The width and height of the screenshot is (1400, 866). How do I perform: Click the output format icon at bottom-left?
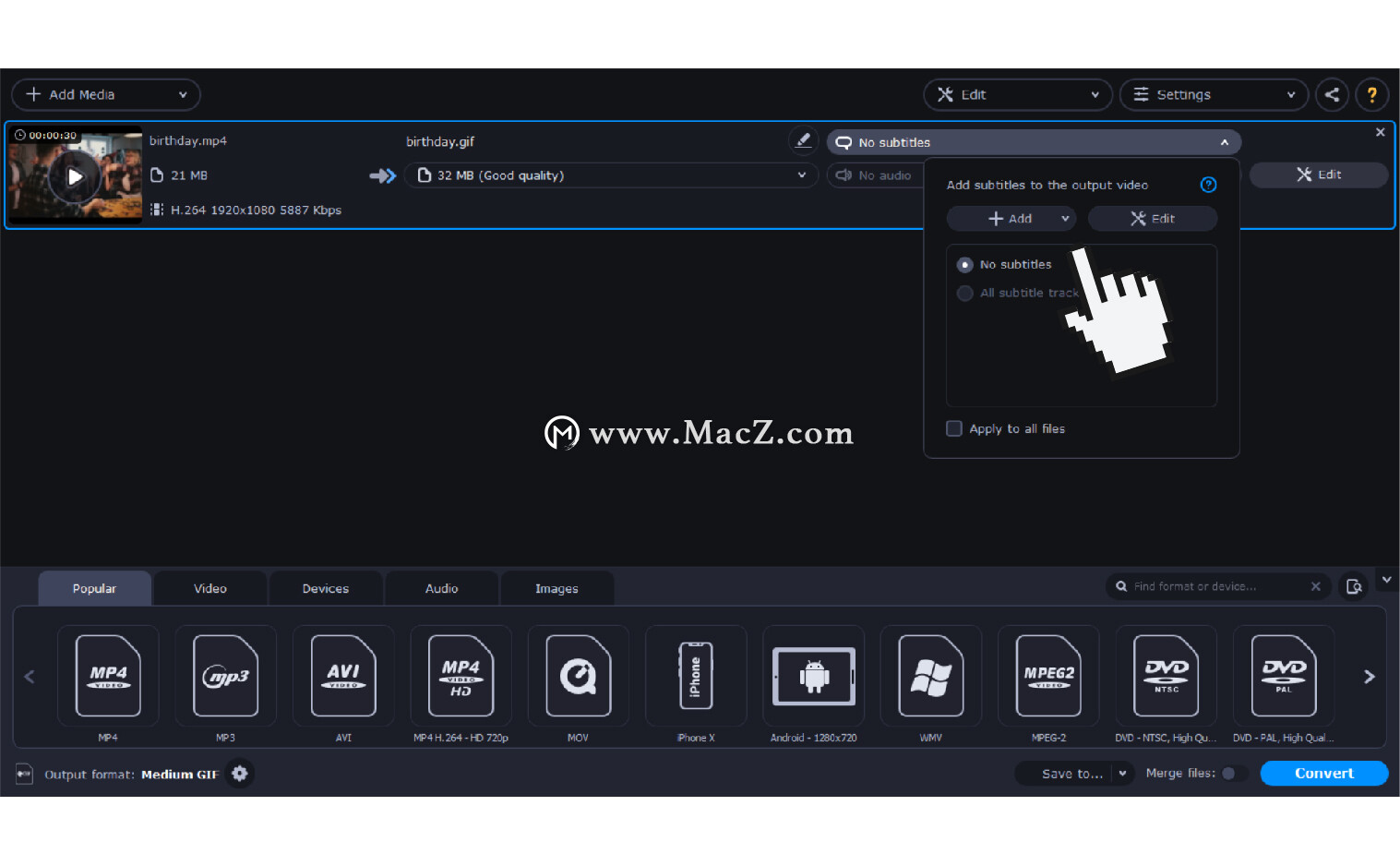pos(25,774)
